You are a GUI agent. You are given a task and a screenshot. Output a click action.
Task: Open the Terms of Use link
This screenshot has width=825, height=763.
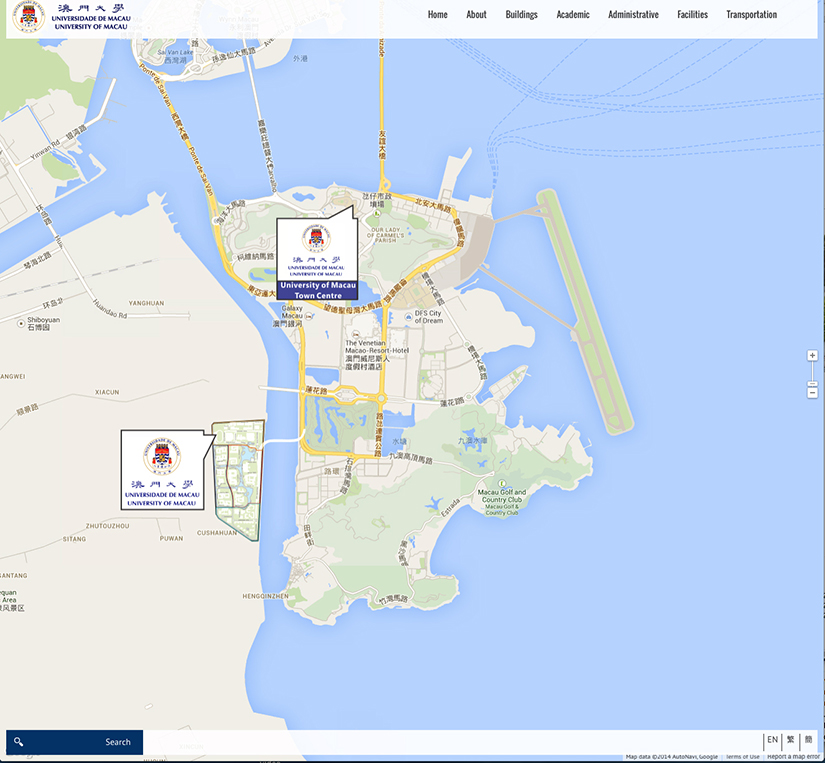click(x=742, y=757)
